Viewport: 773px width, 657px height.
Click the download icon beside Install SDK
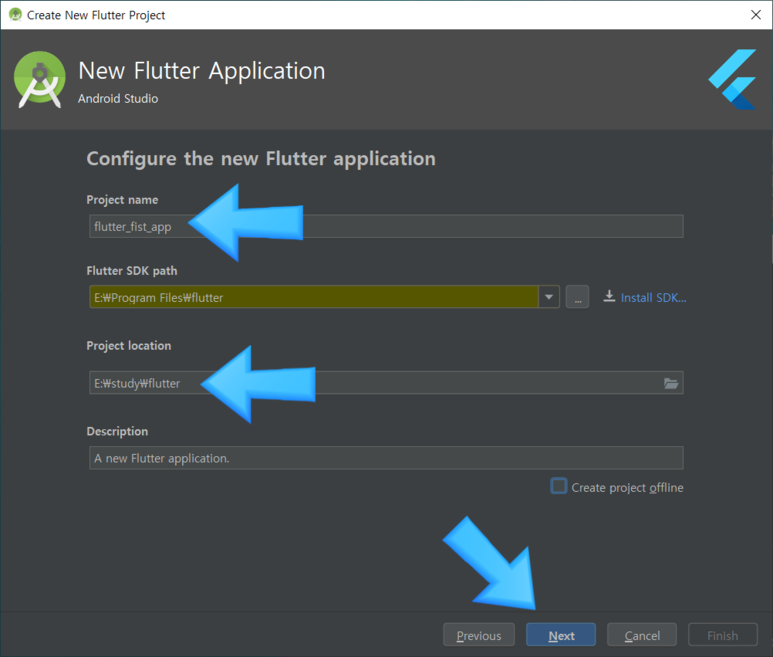tap(609, 296)
